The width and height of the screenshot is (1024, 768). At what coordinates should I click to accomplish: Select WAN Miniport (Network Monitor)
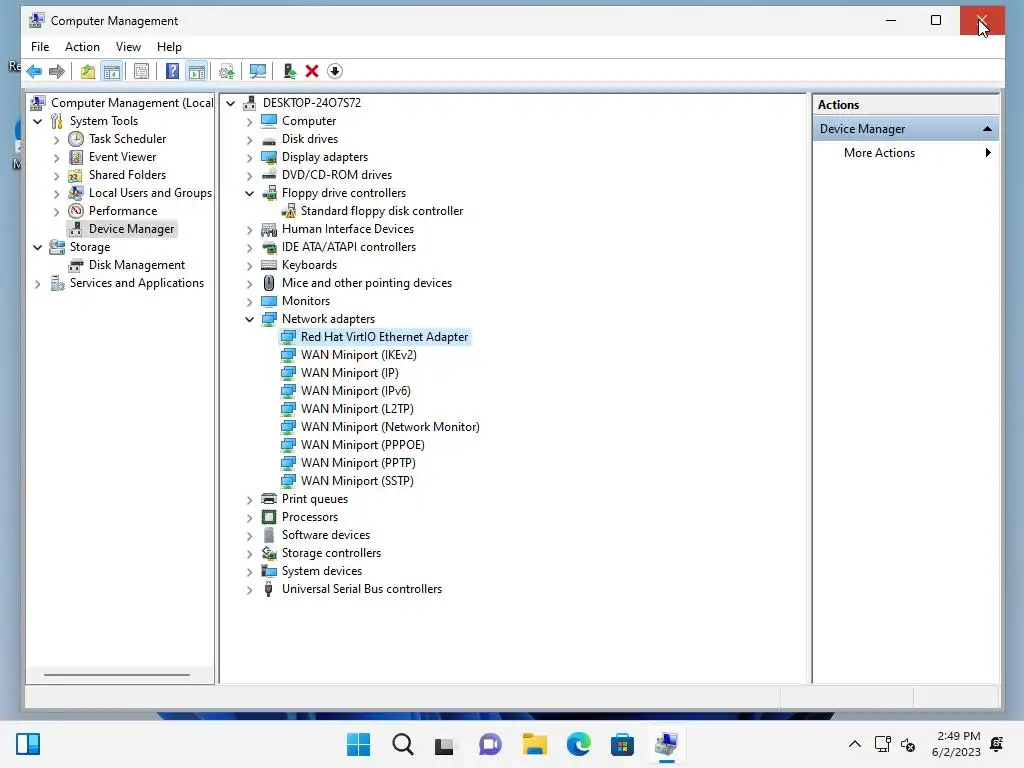(x=390, y=427)
